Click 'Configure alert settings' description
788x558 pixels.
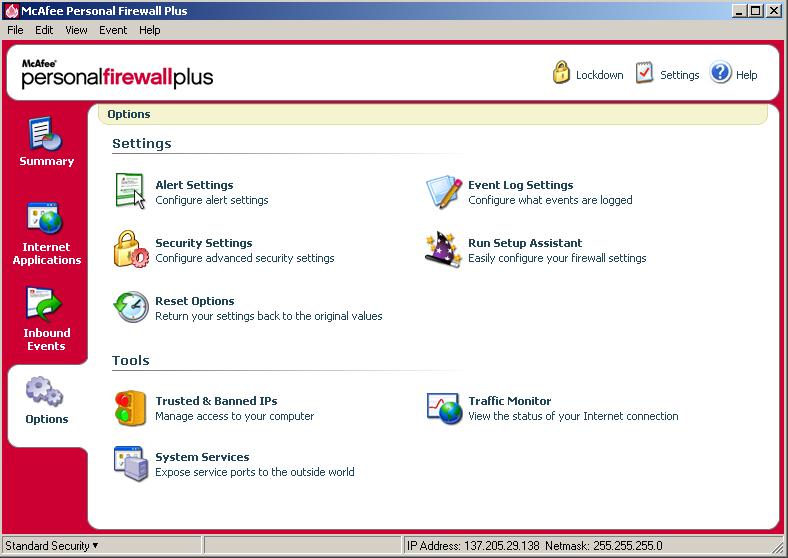pos(212,200)
